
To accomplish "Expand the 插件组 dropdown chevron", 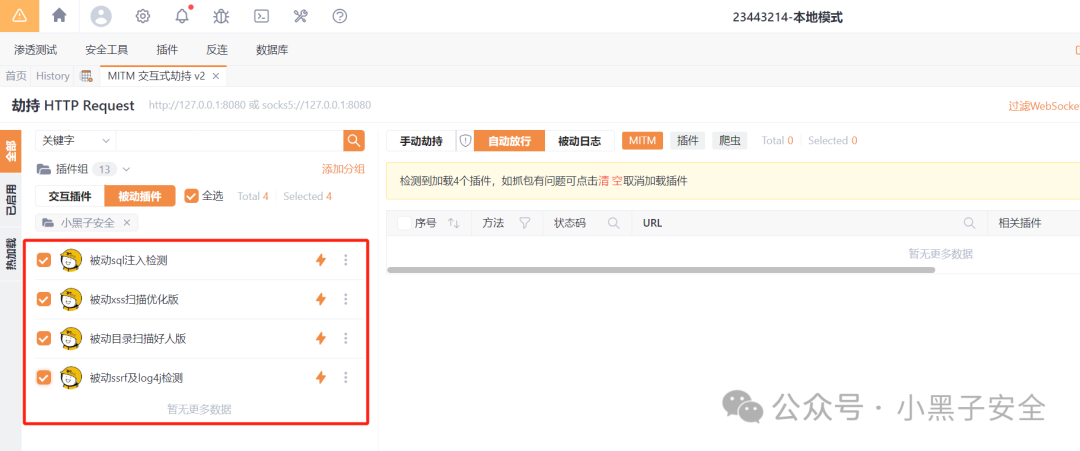I will tap(126, 169).
